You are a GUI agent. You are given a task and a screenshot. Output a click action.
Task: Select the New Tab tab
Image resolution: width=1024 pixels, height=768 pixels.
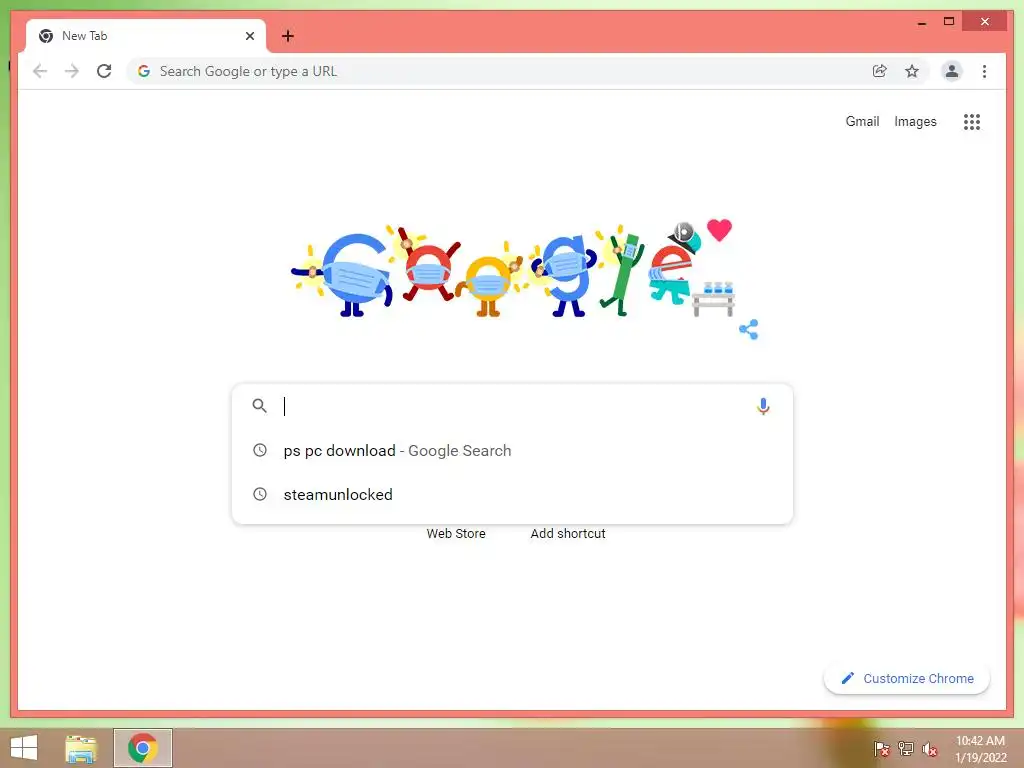[146, 36]
